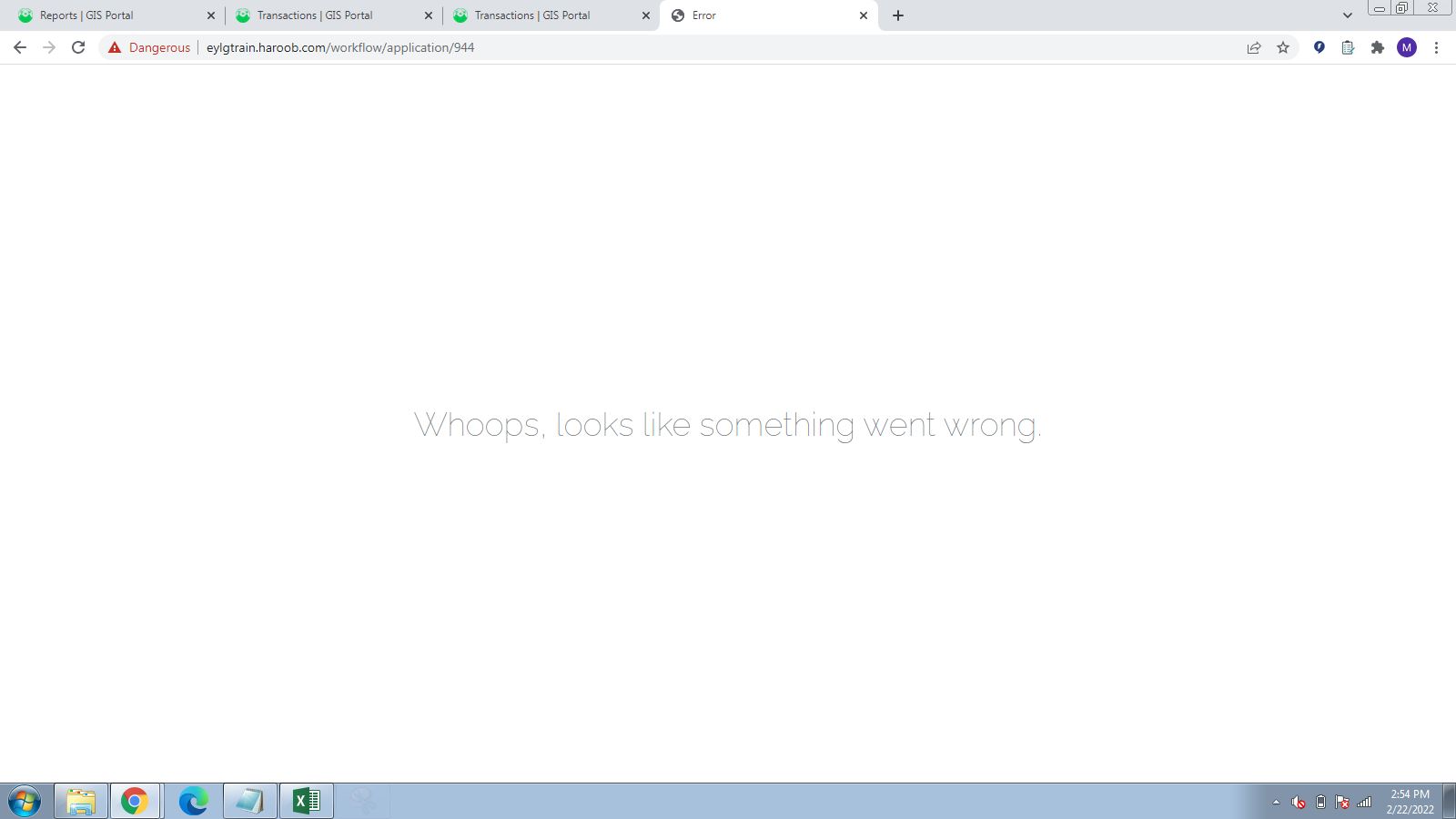Close the second Transactions tab
The height and width of the screenshot is (819, 1456).
[646, 15]
